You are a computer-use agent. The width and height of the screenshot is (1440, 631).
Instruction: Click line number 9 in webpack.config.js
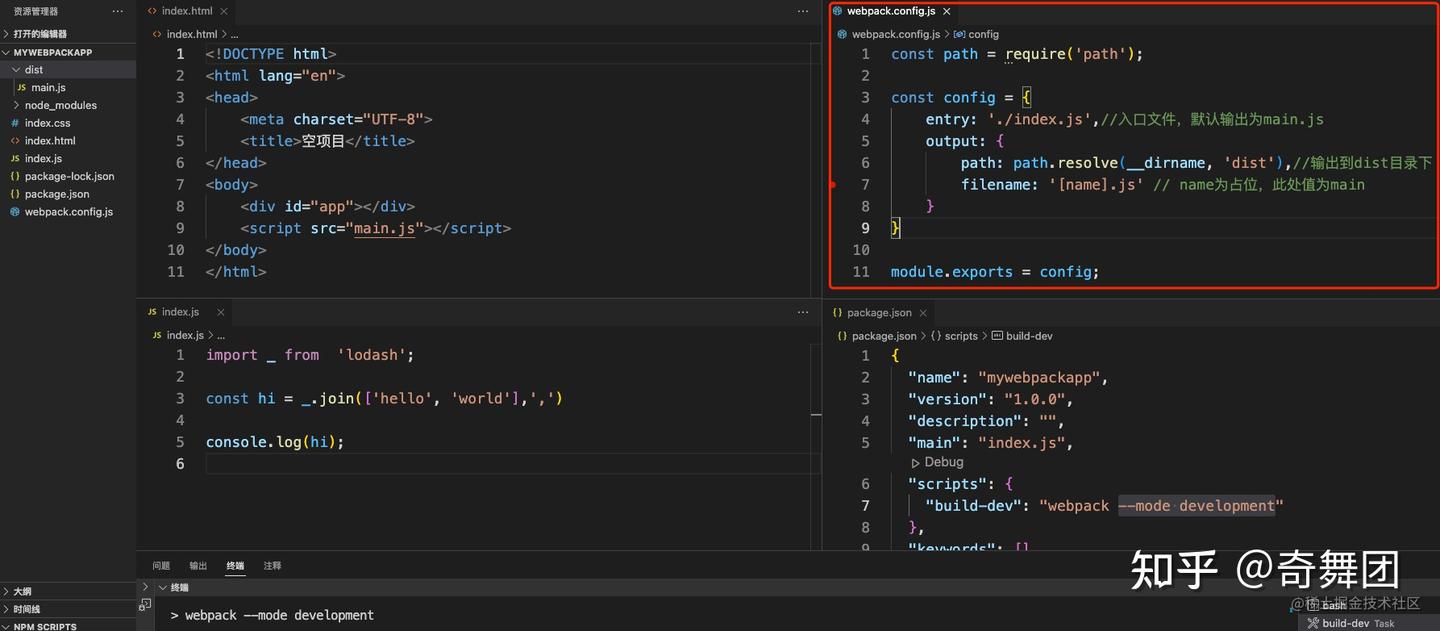click(866, 228)
